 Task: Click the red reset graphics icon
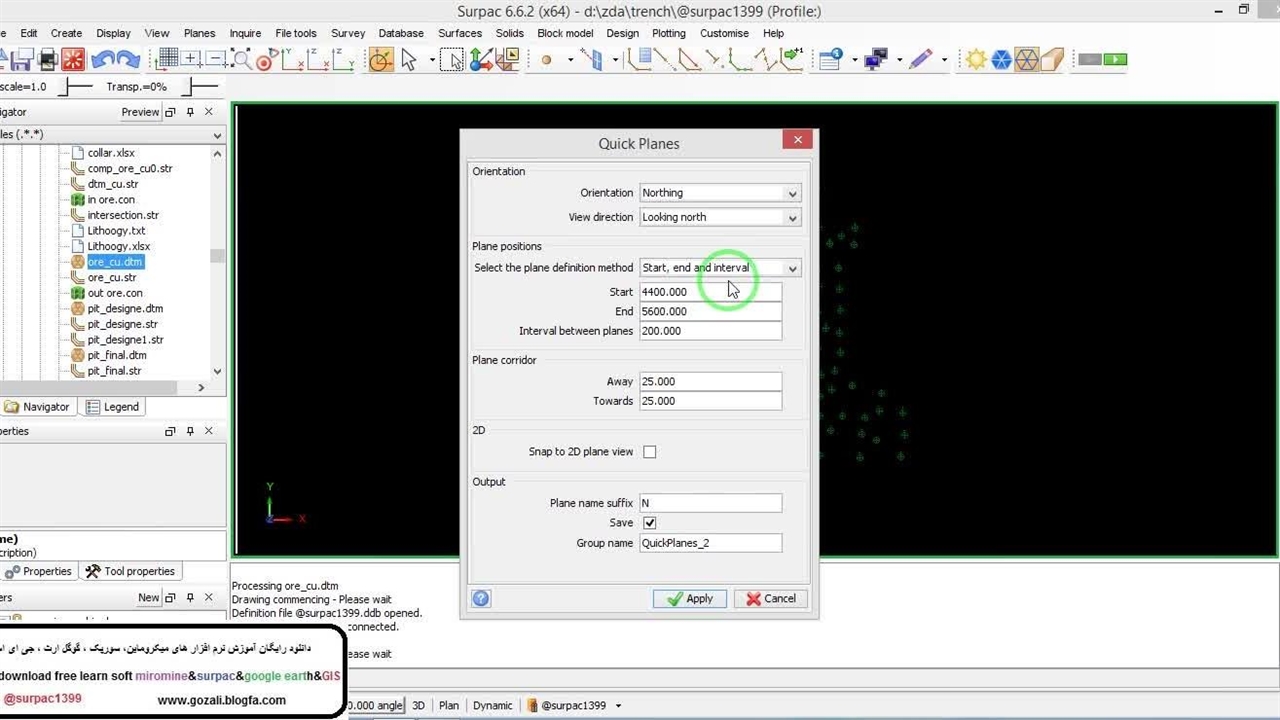(73, 60)
